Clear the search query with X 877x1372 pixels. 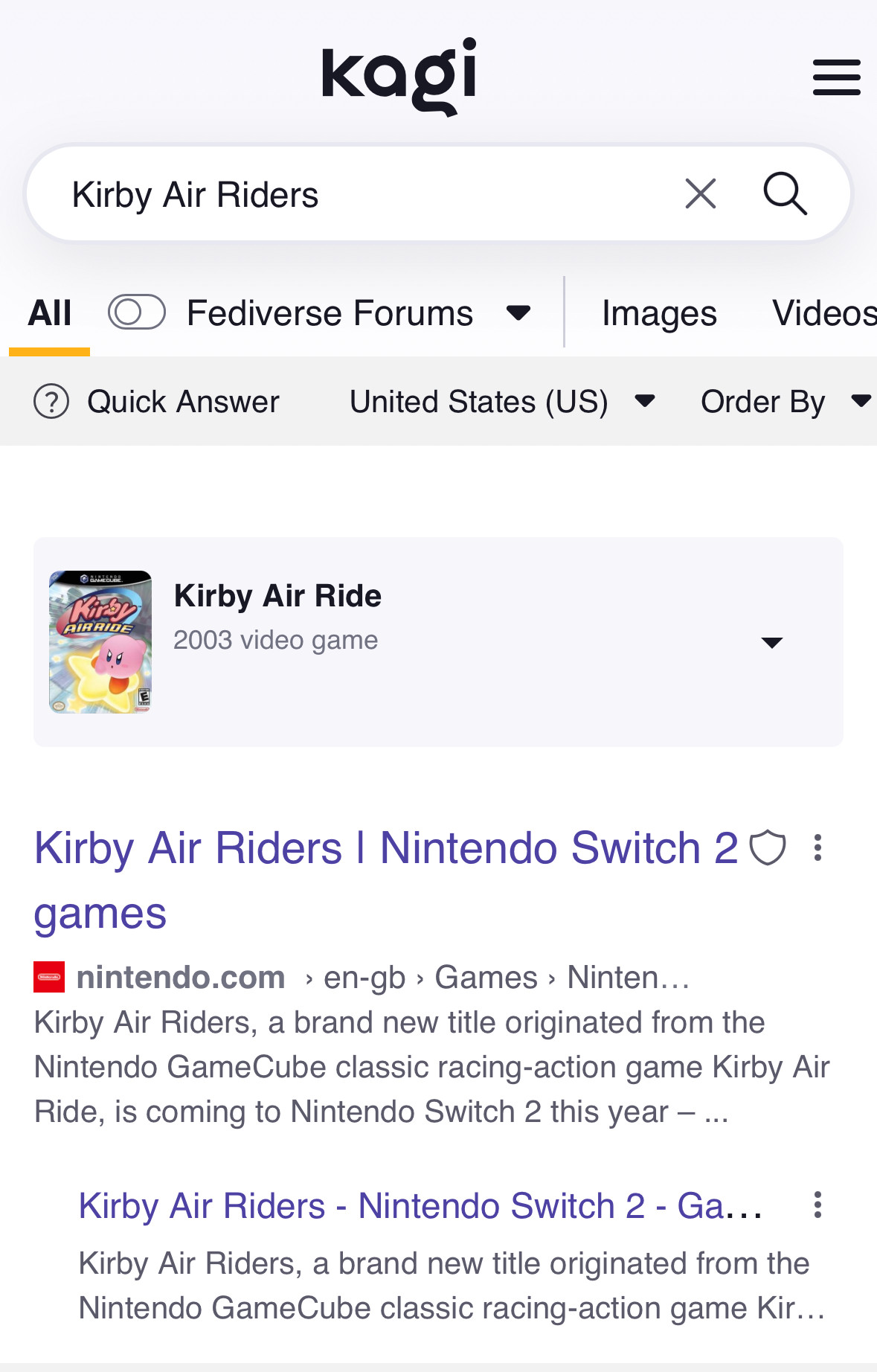tap(700, 194)
